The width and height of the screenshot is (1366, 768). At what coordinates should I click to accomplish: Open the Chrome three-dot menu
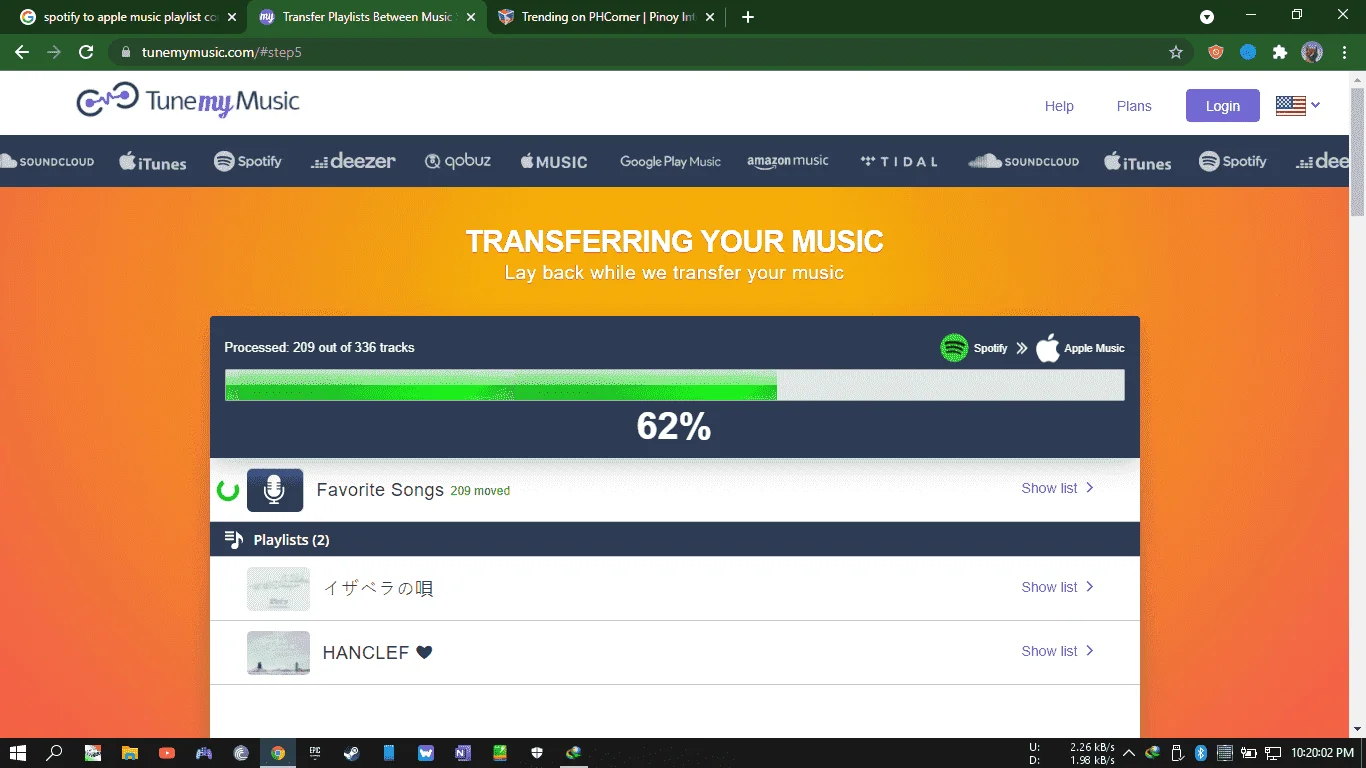(x=1345, y=52)
